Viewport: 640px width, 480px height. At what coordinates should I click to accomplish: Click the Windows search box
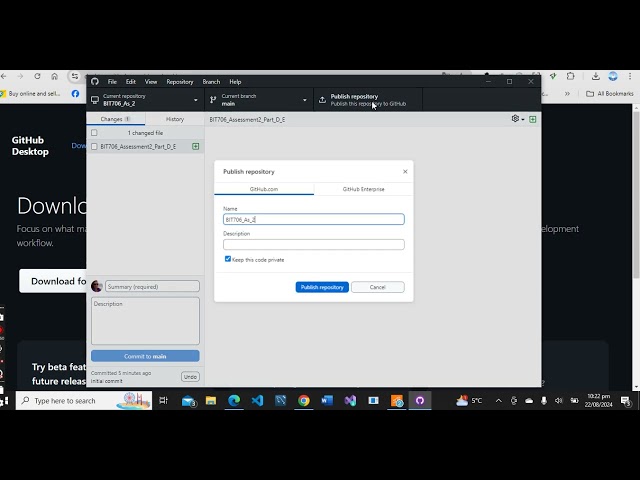(84, 401)
